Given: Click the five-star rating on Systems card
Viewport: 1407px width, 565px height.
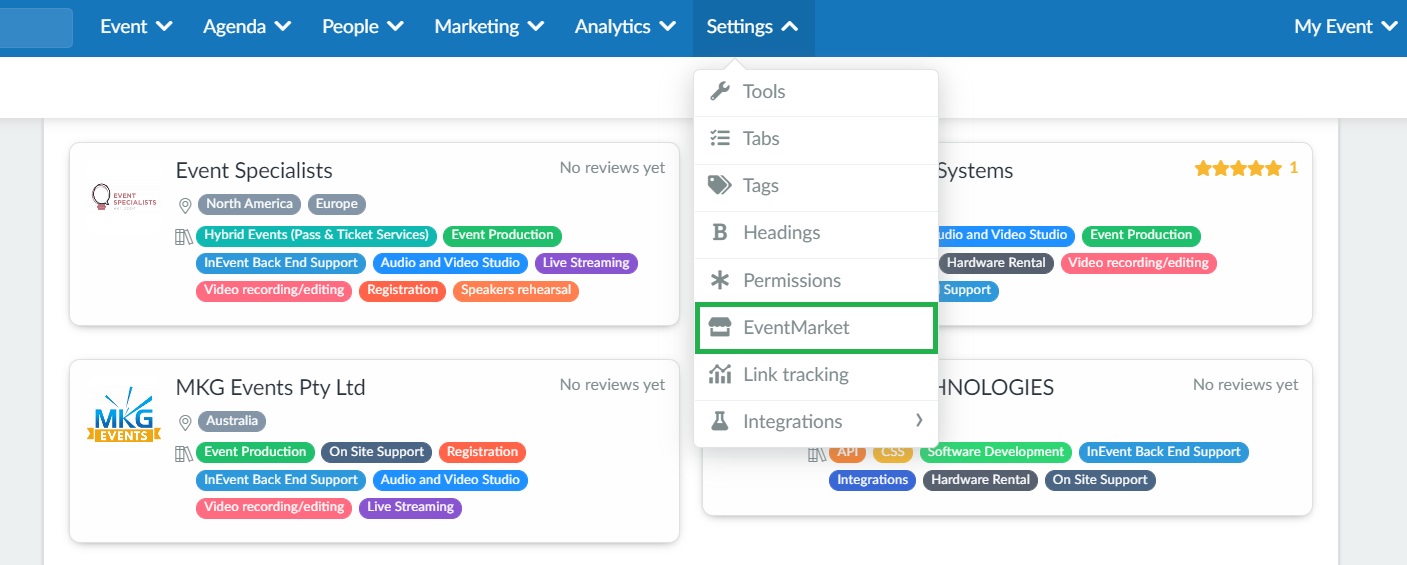Looking at the screenshot, I should pos(1238,169).
